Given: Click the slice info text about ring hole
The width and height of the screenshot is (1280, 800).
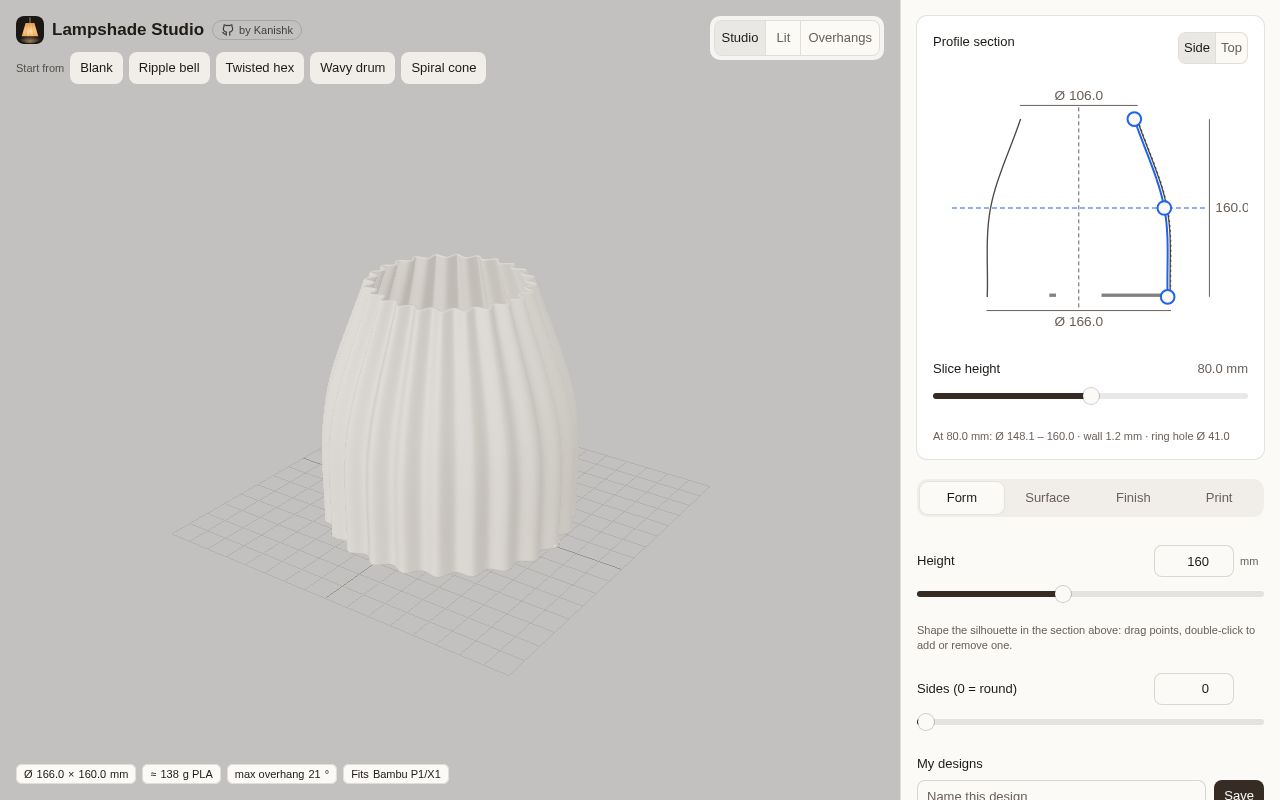Looking at the screenshot, I should [x=1081, y=436].
